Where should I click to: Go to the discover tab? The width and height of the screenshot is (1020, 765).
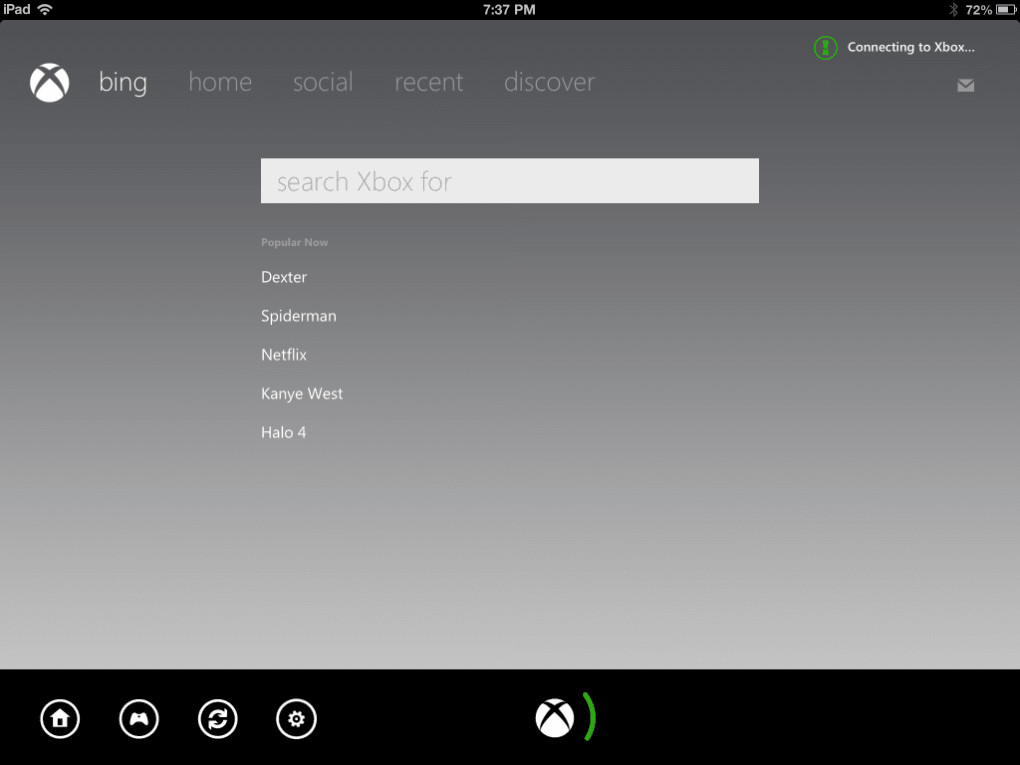[549, 83]
